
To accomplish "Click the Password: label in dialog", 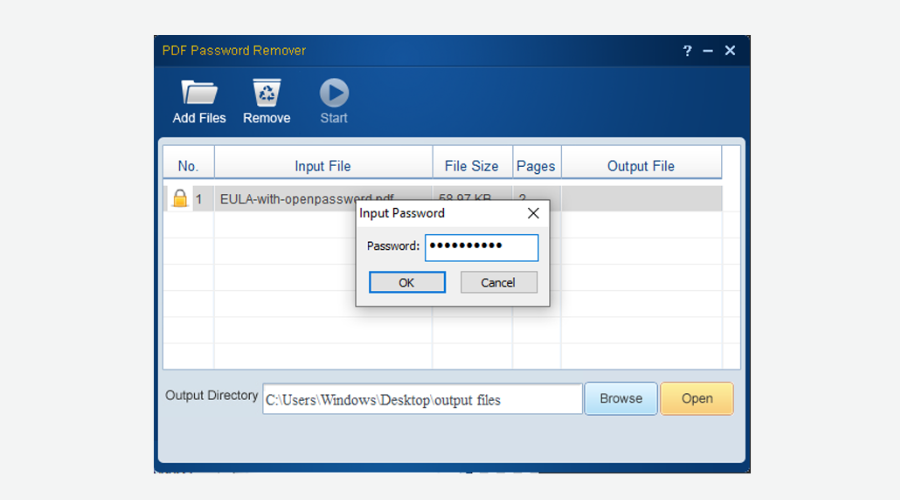I will coord(393,246).
